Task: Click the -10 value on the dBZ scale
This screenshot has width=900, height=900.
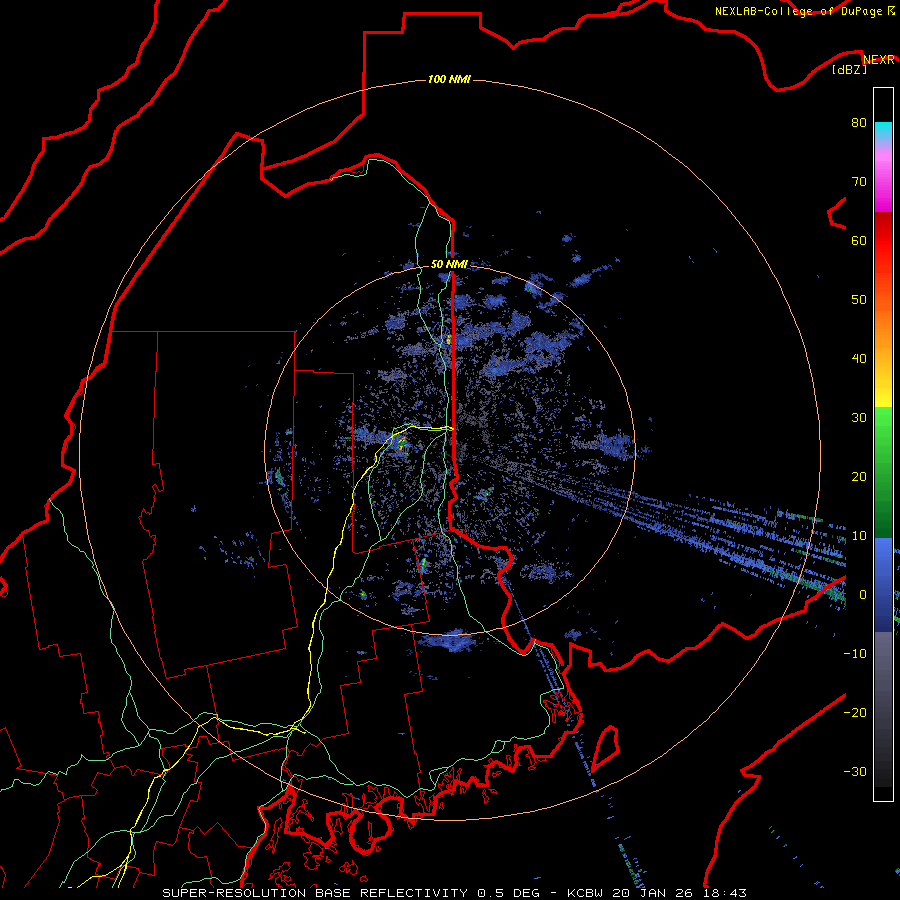Action: 855,654
